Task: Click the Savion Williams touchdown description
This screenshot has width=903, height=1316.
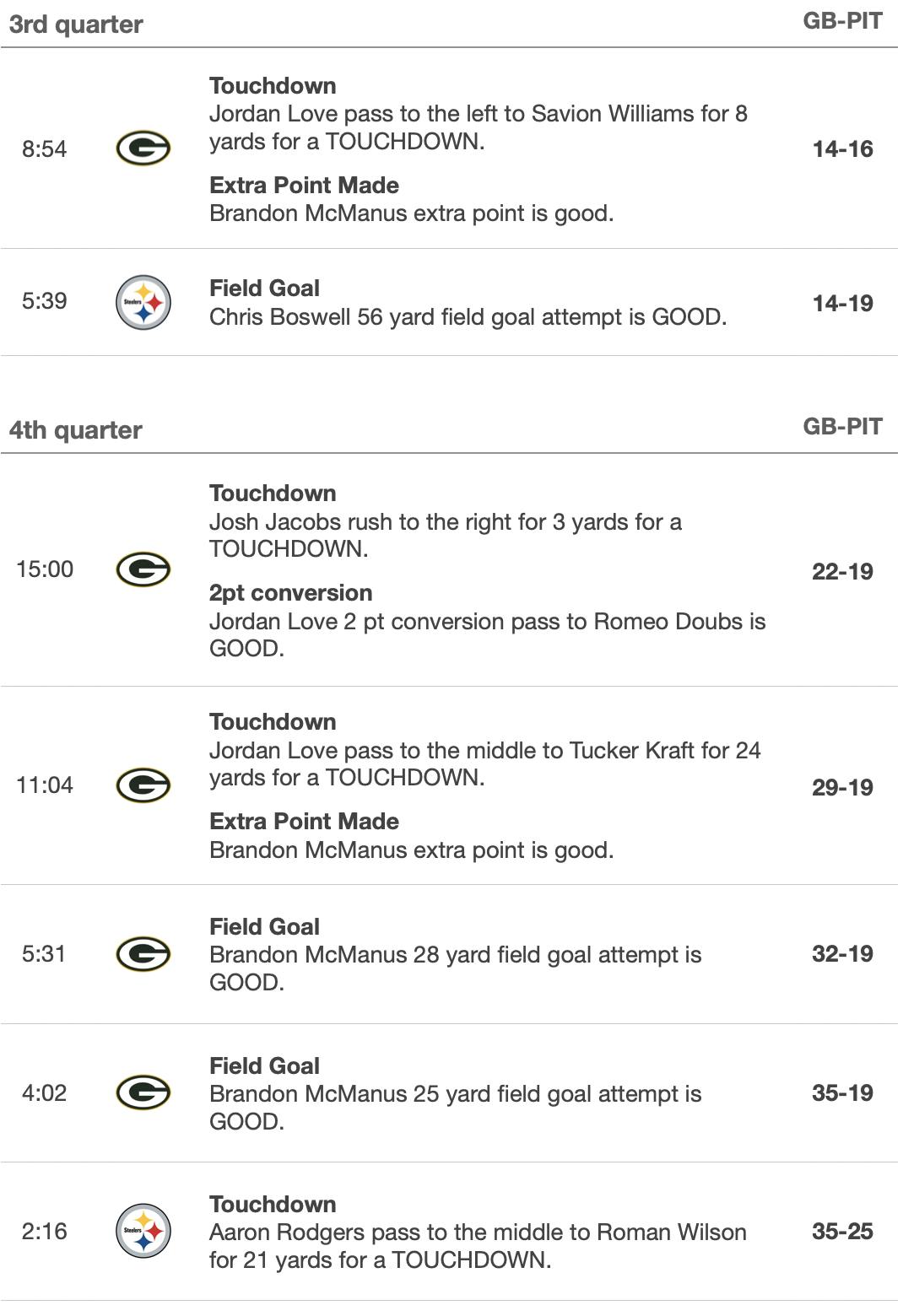Action: (x=478, y=127)
